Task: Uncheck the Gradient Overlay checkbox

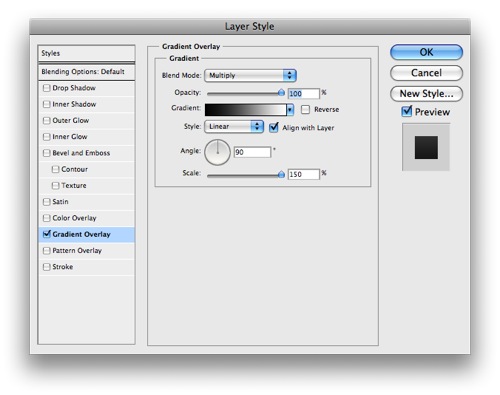Action: 47,234
